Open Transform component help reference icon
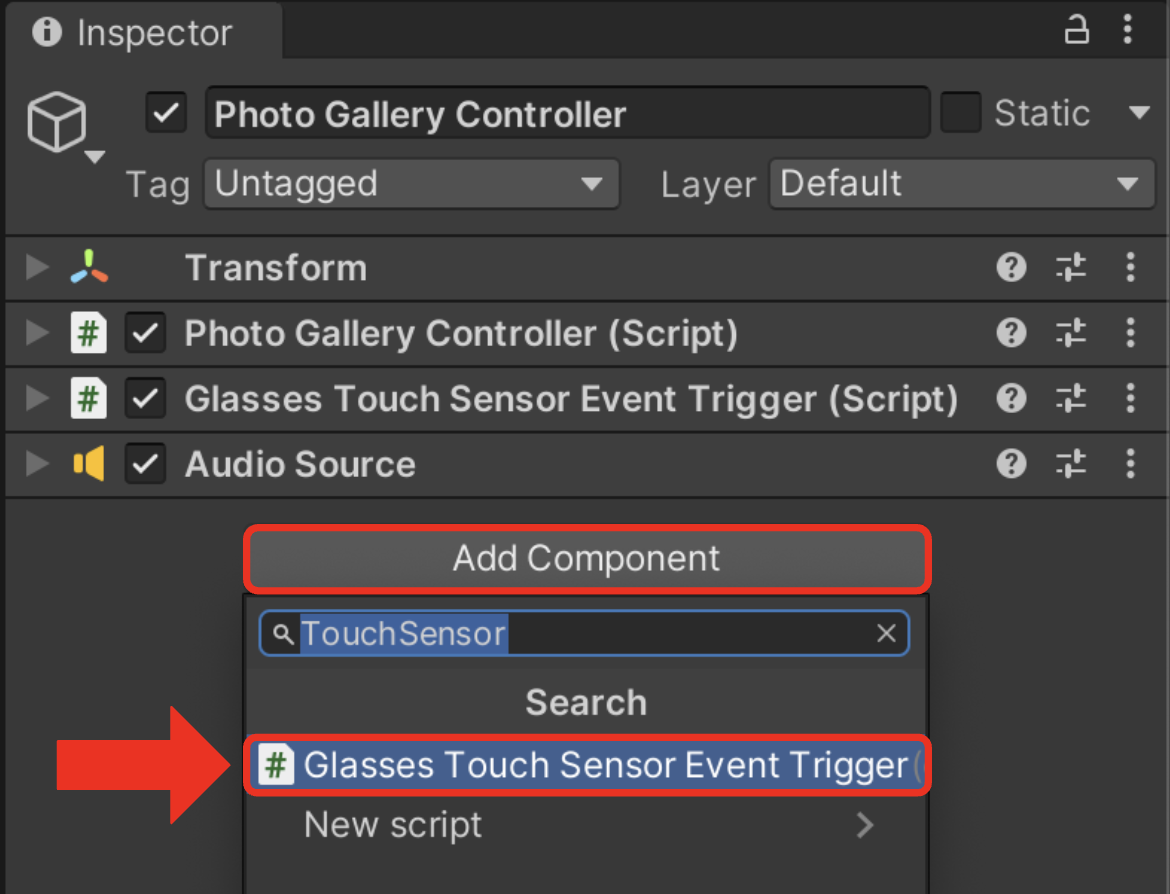1170x894 pixels. [x=1011, y=267]
